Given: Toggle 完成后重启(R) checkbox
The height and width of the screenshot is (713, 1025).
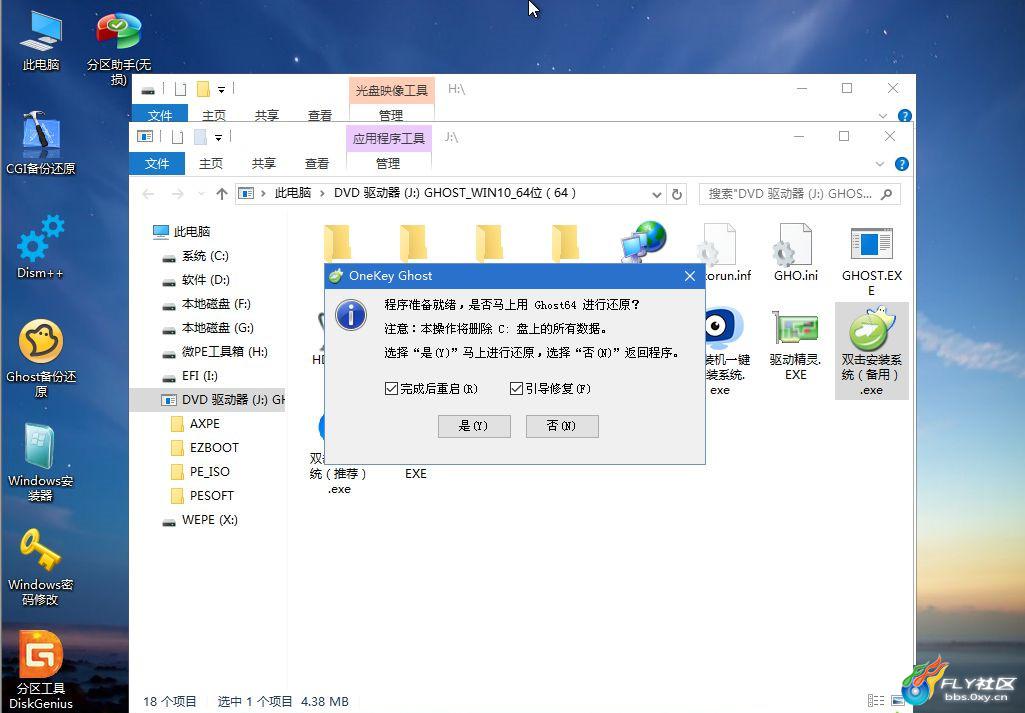Looking at the screenshot, I should 392,389.
